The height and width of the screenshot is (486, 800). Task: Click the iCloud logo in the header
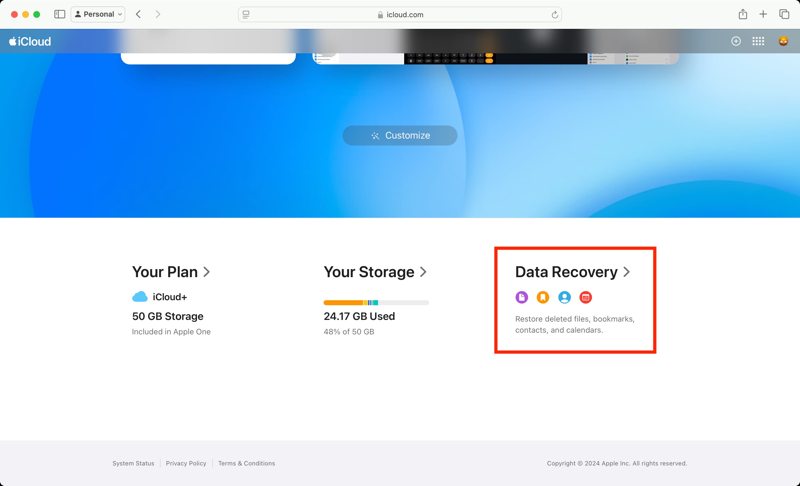click(30, 41)
